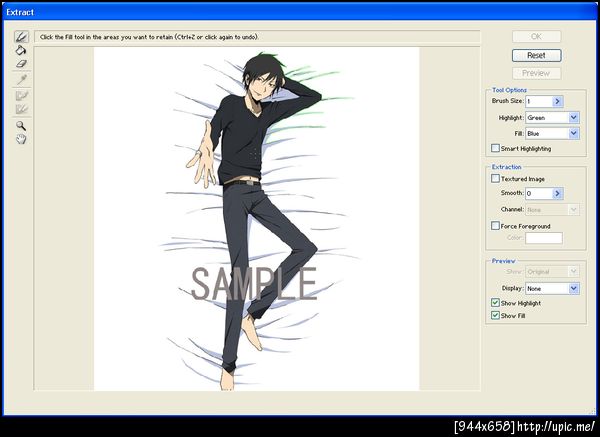The width and height of the screenshot is (600, 437).
Task: Click the Preview button
Action: click(536, 73)
